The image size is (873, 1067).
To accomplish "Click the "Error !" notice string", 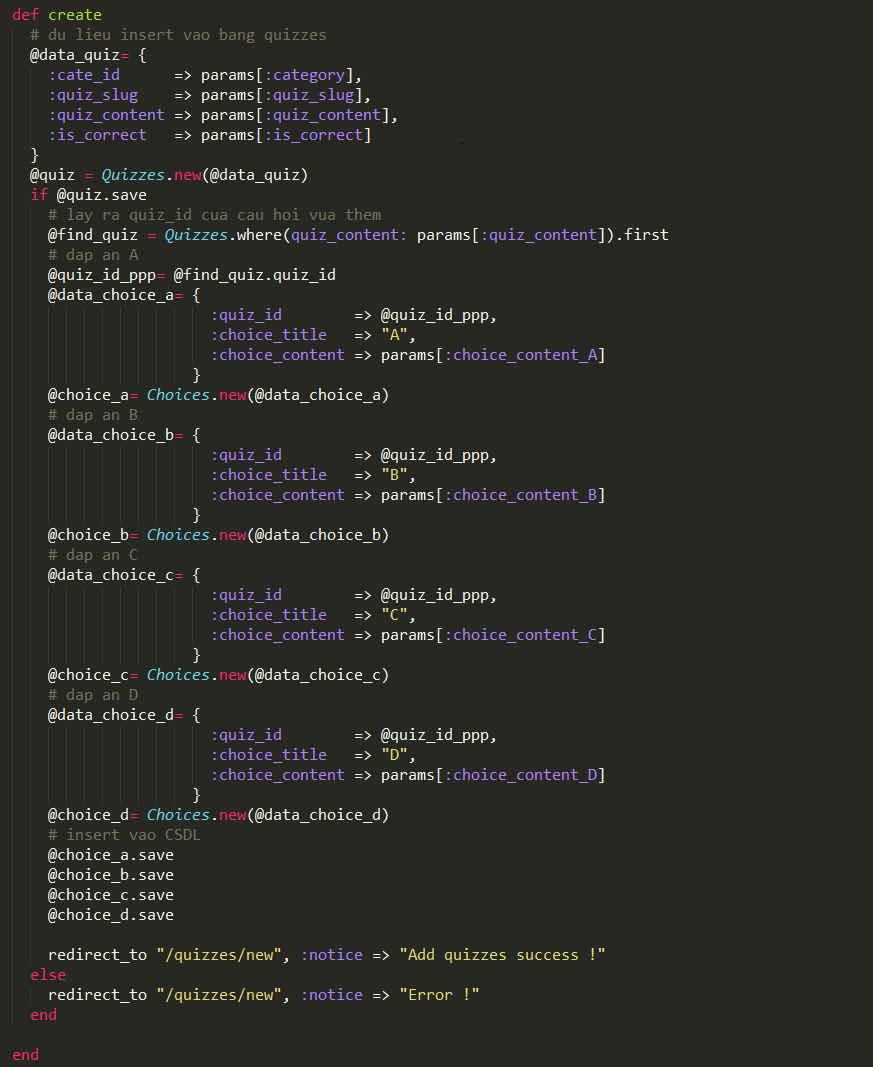I will [439, 995].
